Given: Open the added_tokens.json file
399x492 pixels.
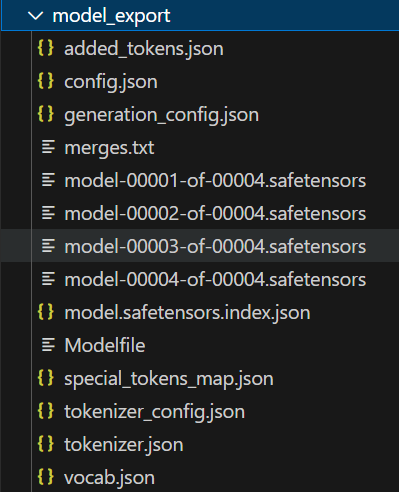Looking at the screenshot, I should point(144,49).
